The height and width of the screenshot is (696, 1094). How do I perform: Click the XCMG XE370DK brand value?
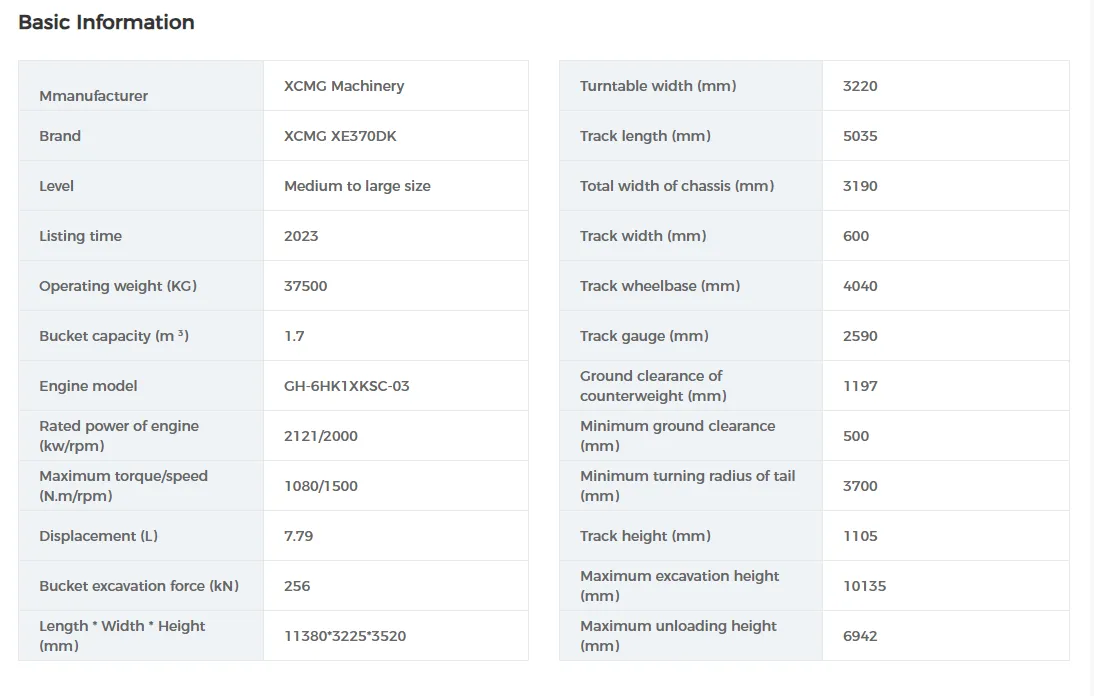tap(340, 136)
